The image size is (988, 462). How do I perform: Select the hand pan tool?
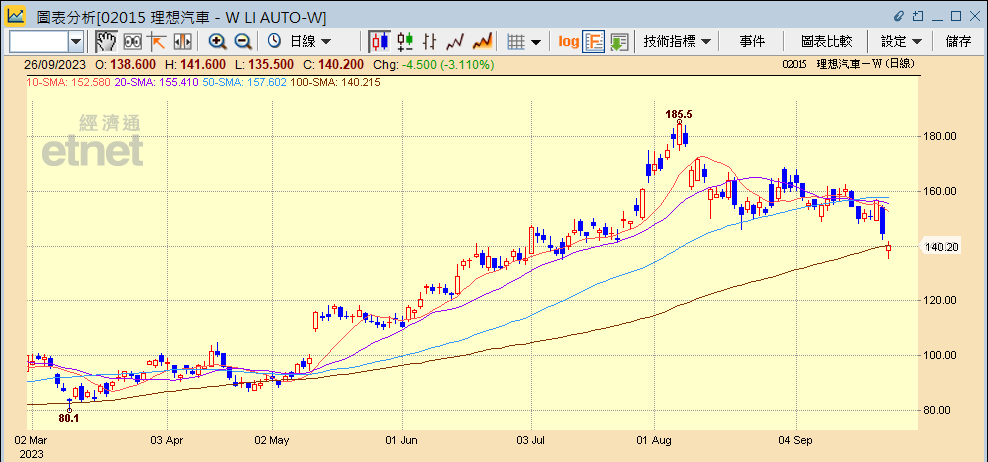106,41
